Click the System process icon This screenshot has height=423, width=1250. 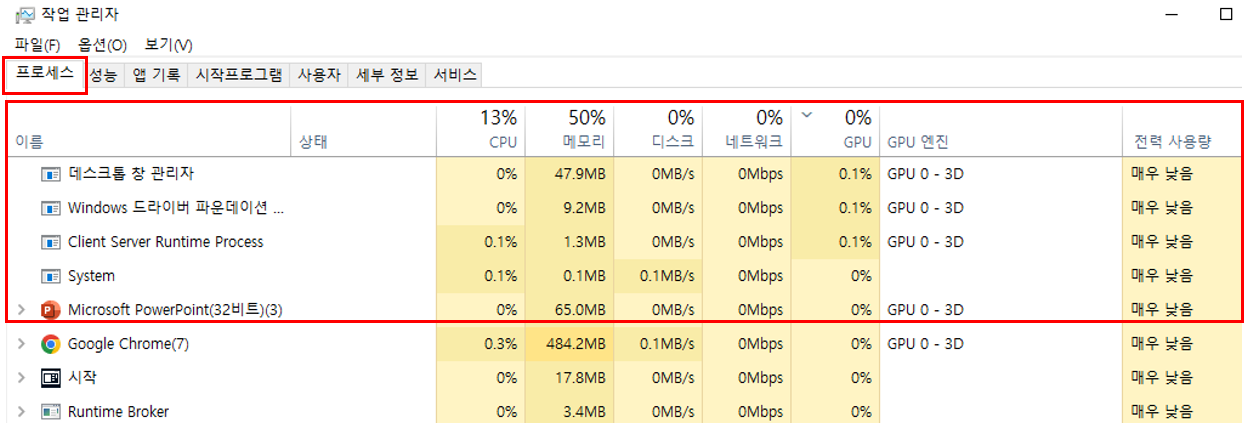click(x=51, y=276)
